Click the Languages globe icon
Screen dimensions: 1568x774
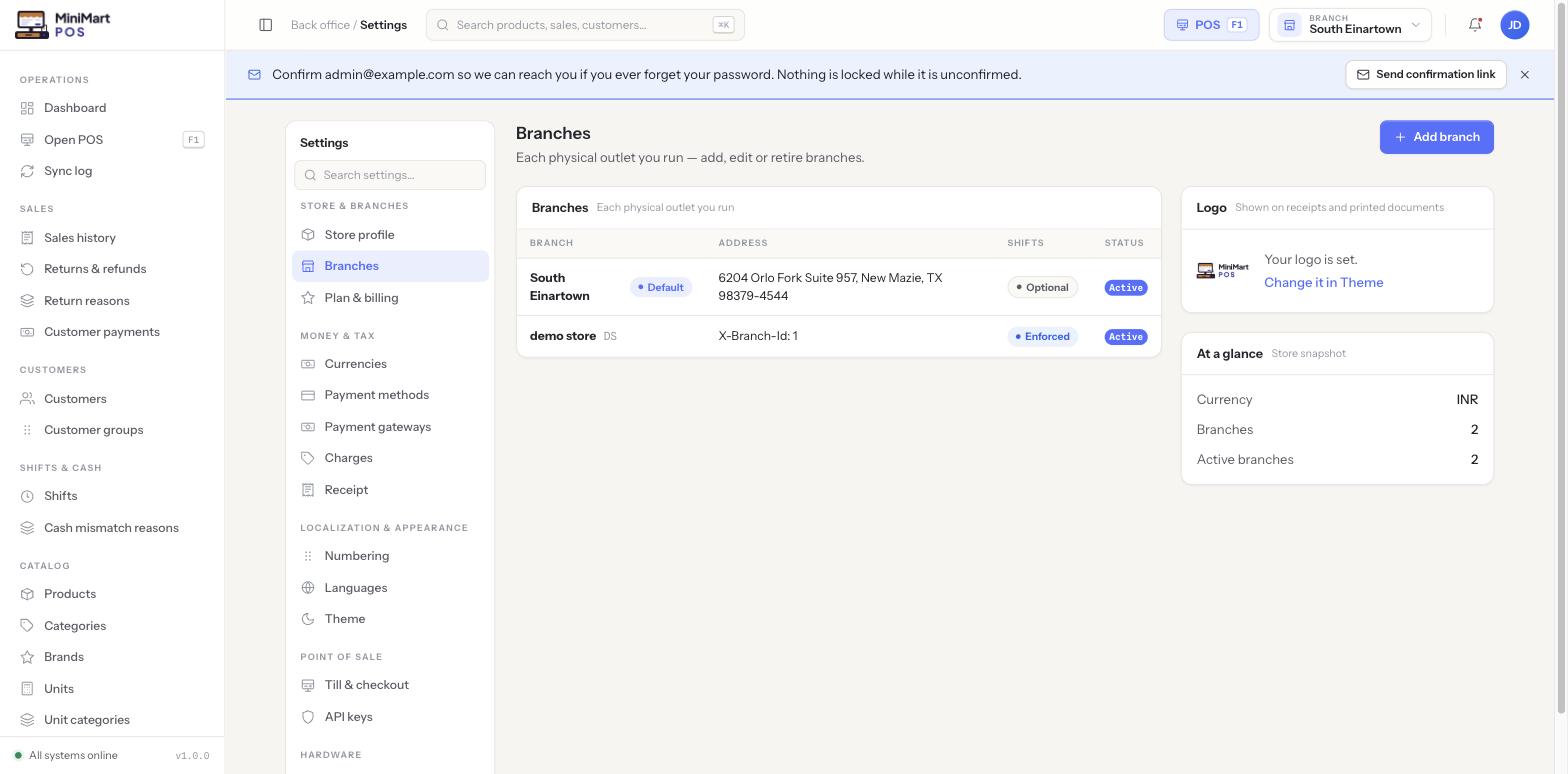point(308,588)
